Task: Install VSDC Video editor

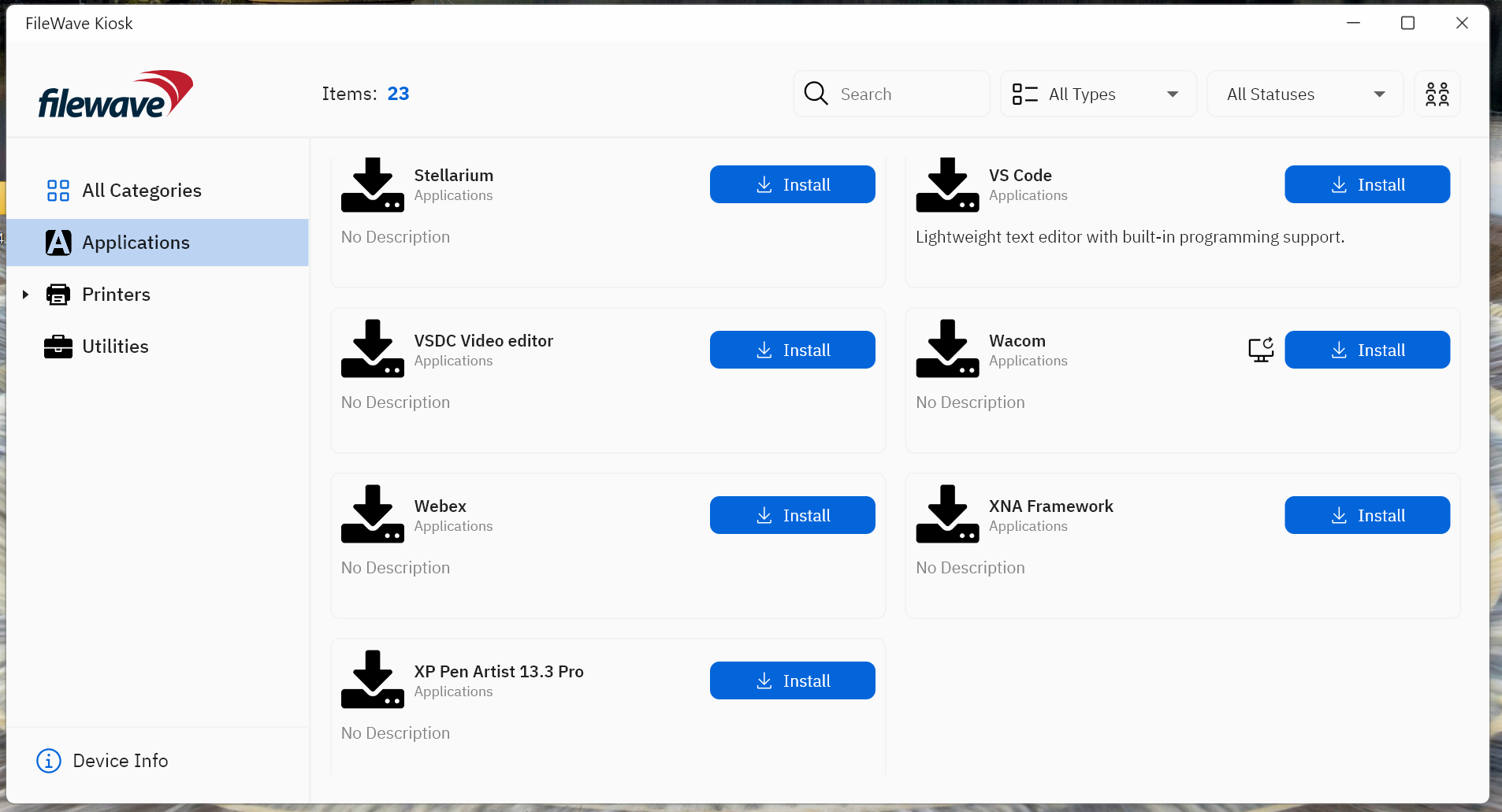Action: [x=792, y=350]
